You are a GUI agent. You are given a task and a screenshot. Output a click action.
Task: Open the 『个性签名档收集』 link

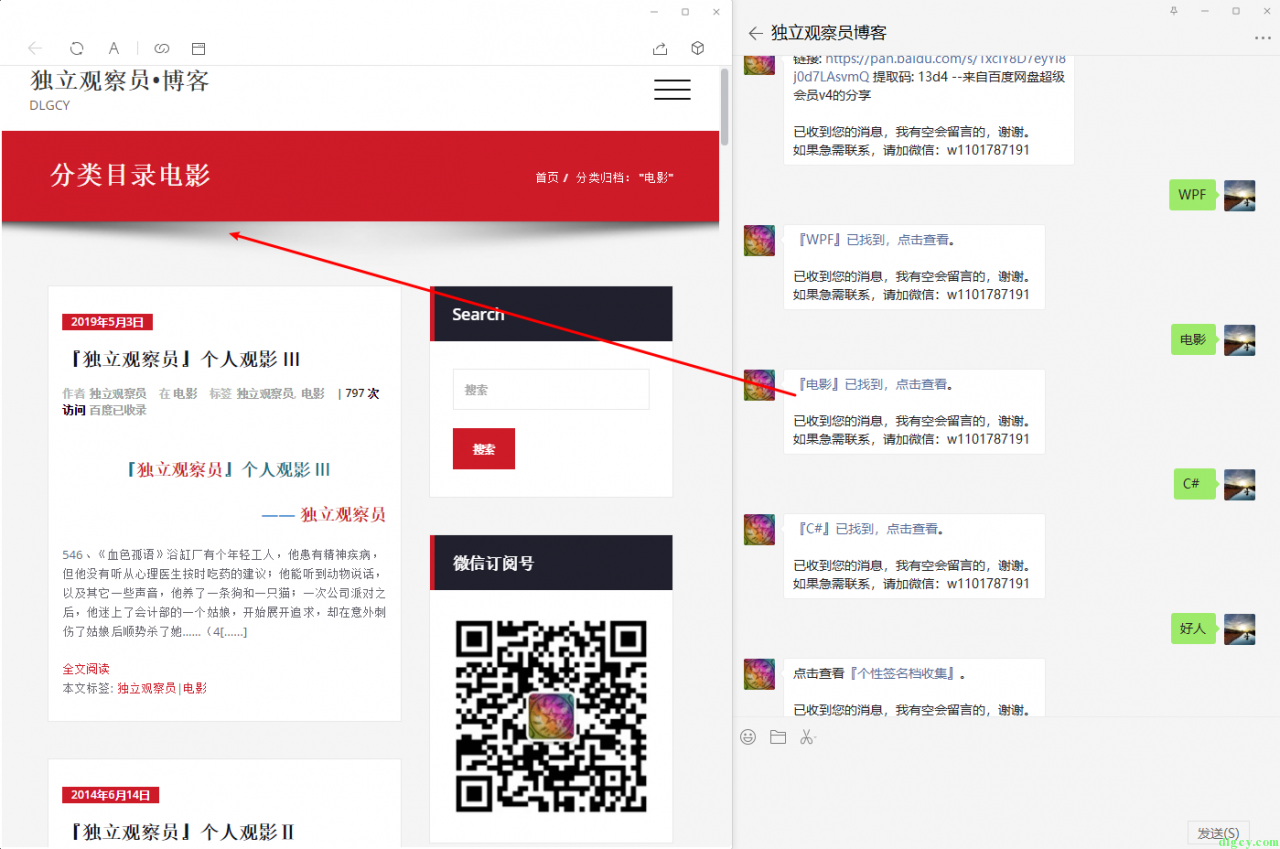pos(903,674)
